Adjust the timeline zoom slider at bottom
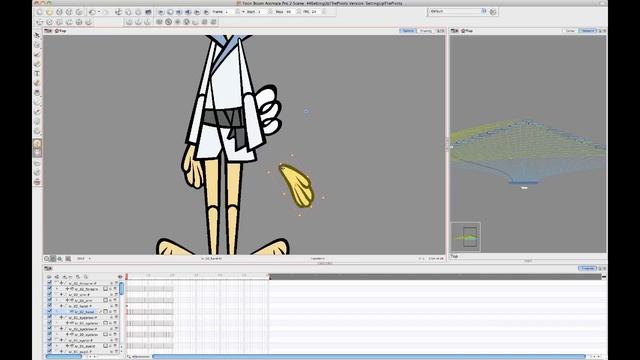640x360 pixels. click(x=140, y=356)
